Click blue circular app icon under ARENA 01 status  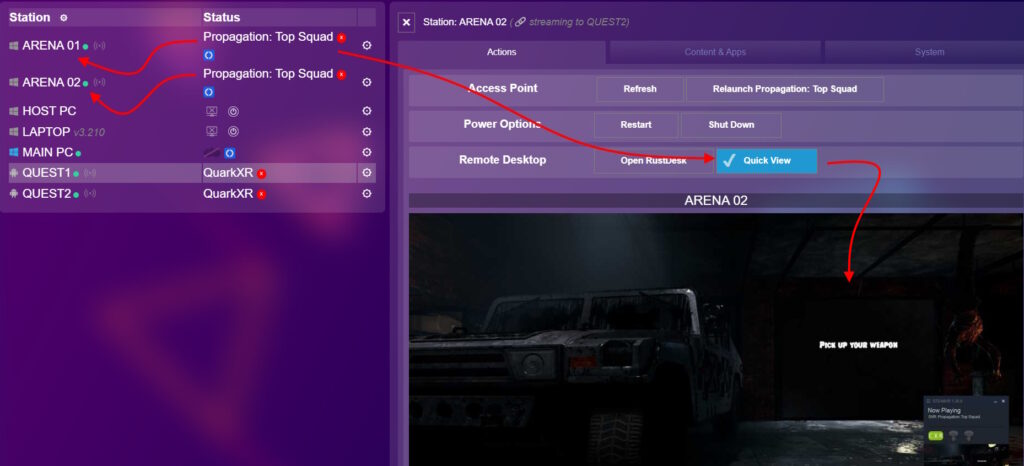[x=209, y=55]
